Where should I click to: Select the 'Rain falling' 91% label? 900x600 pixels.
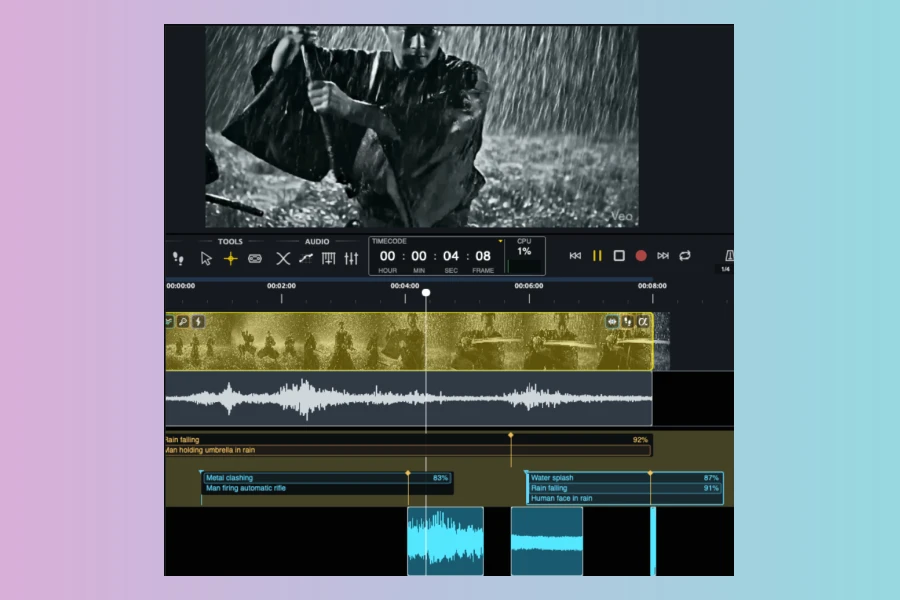625,488
